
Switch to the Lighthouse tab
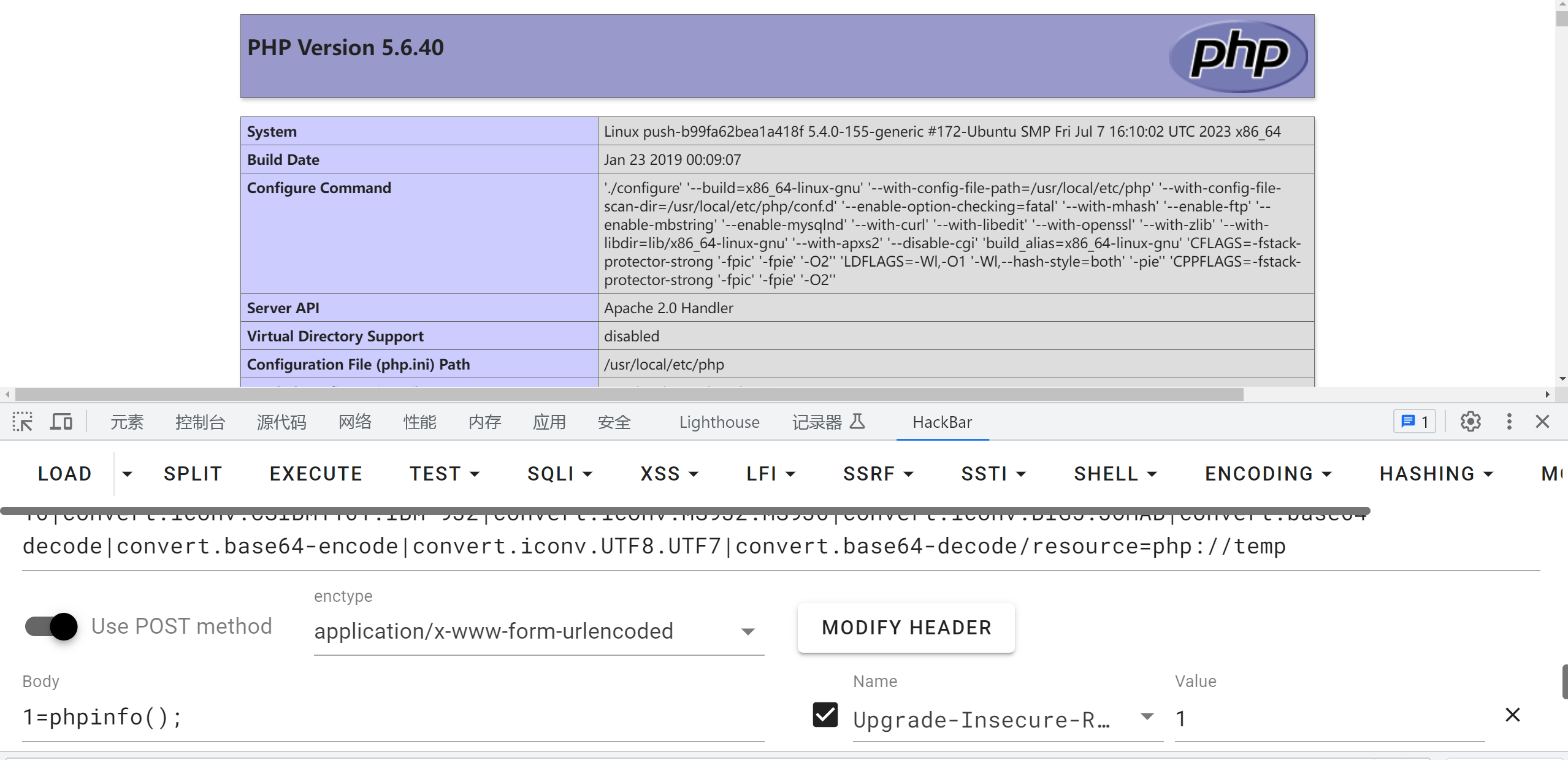tap(719, 422)
